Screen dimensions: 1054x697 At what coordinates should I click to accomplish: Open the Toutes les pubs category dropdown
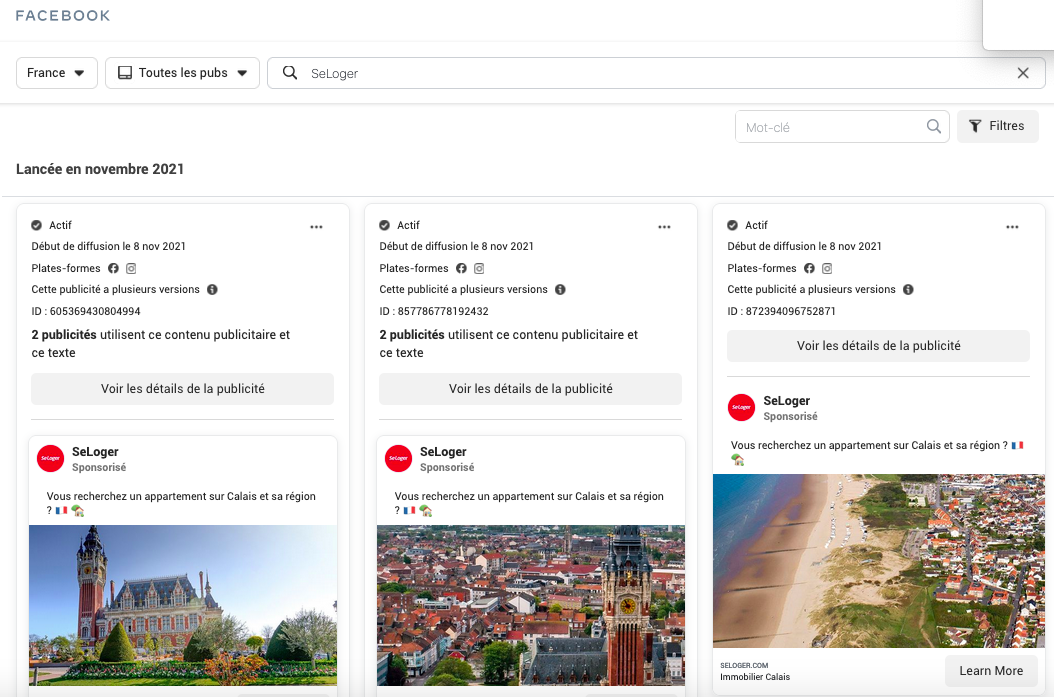pos(182,73)
